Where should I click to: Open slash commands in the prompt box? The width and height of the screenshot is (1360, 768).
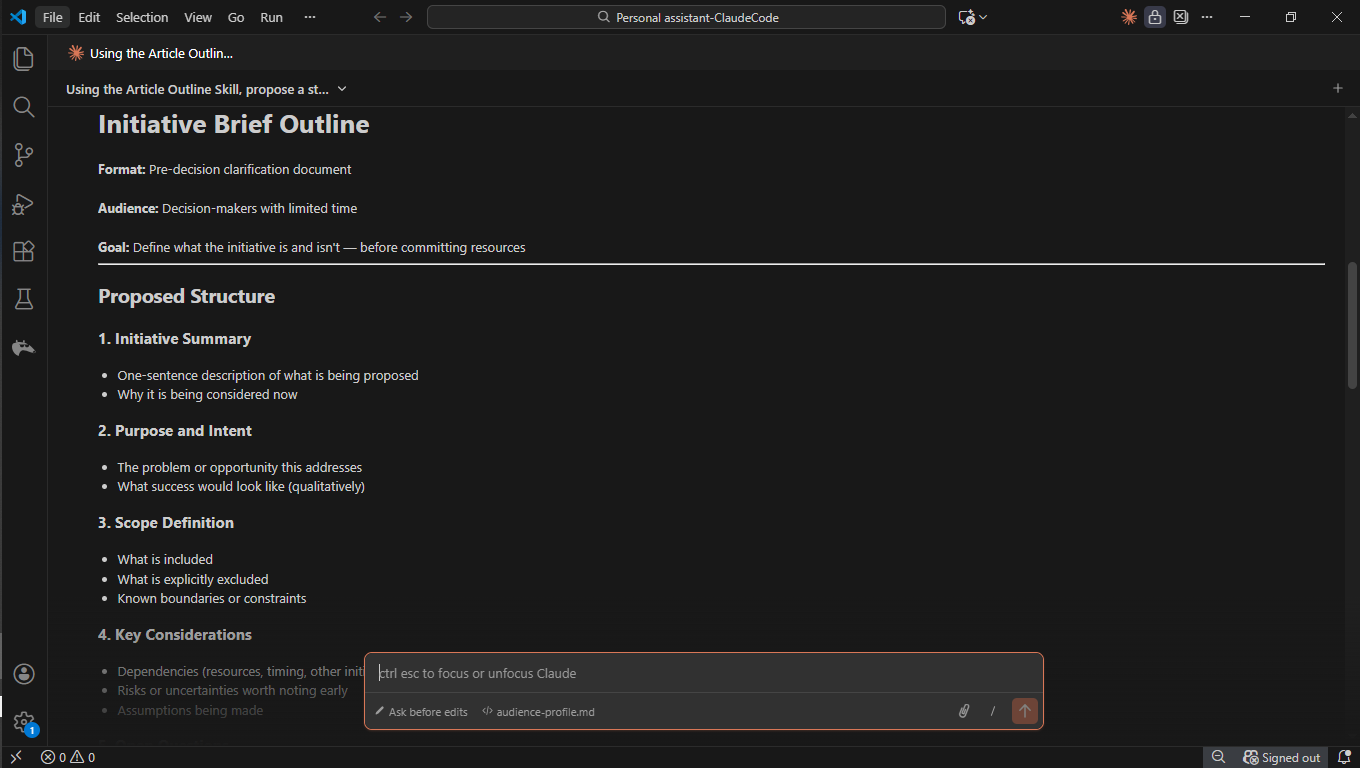[x=993, y=711]
